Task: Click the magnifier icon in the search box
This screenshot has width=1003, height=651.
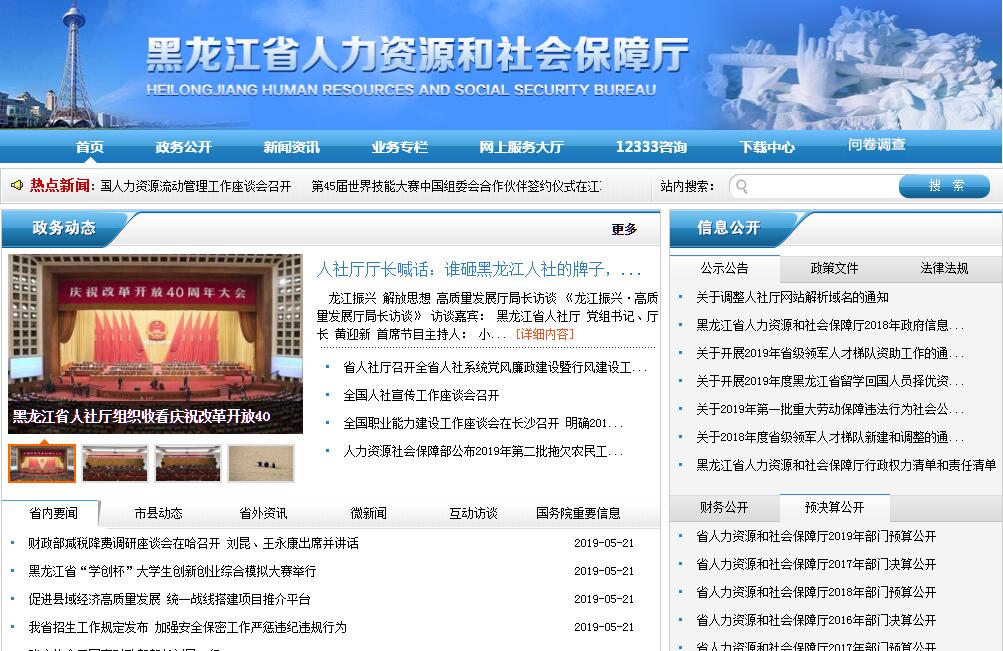Action: click(x=742, y=186)
